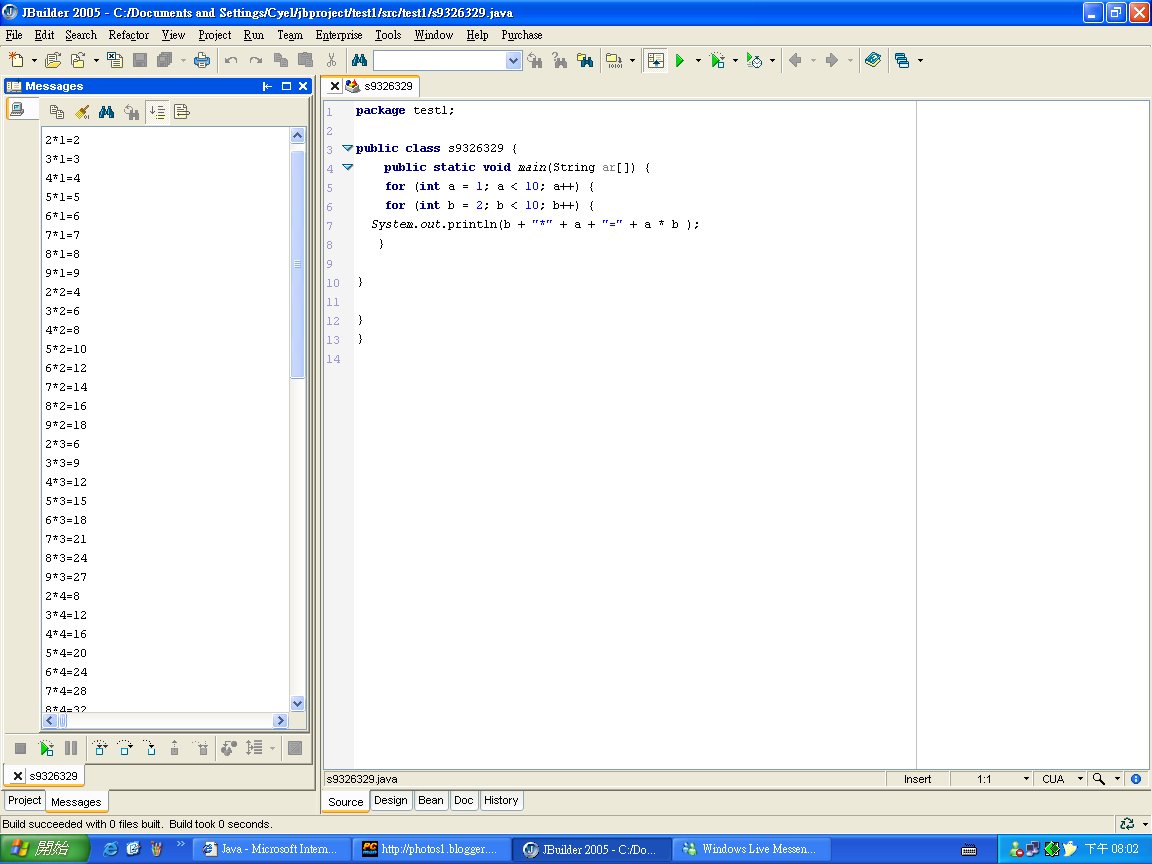Click the Step Over icon in debug bar
1152x864 pixels.
[x=125, y=749]
